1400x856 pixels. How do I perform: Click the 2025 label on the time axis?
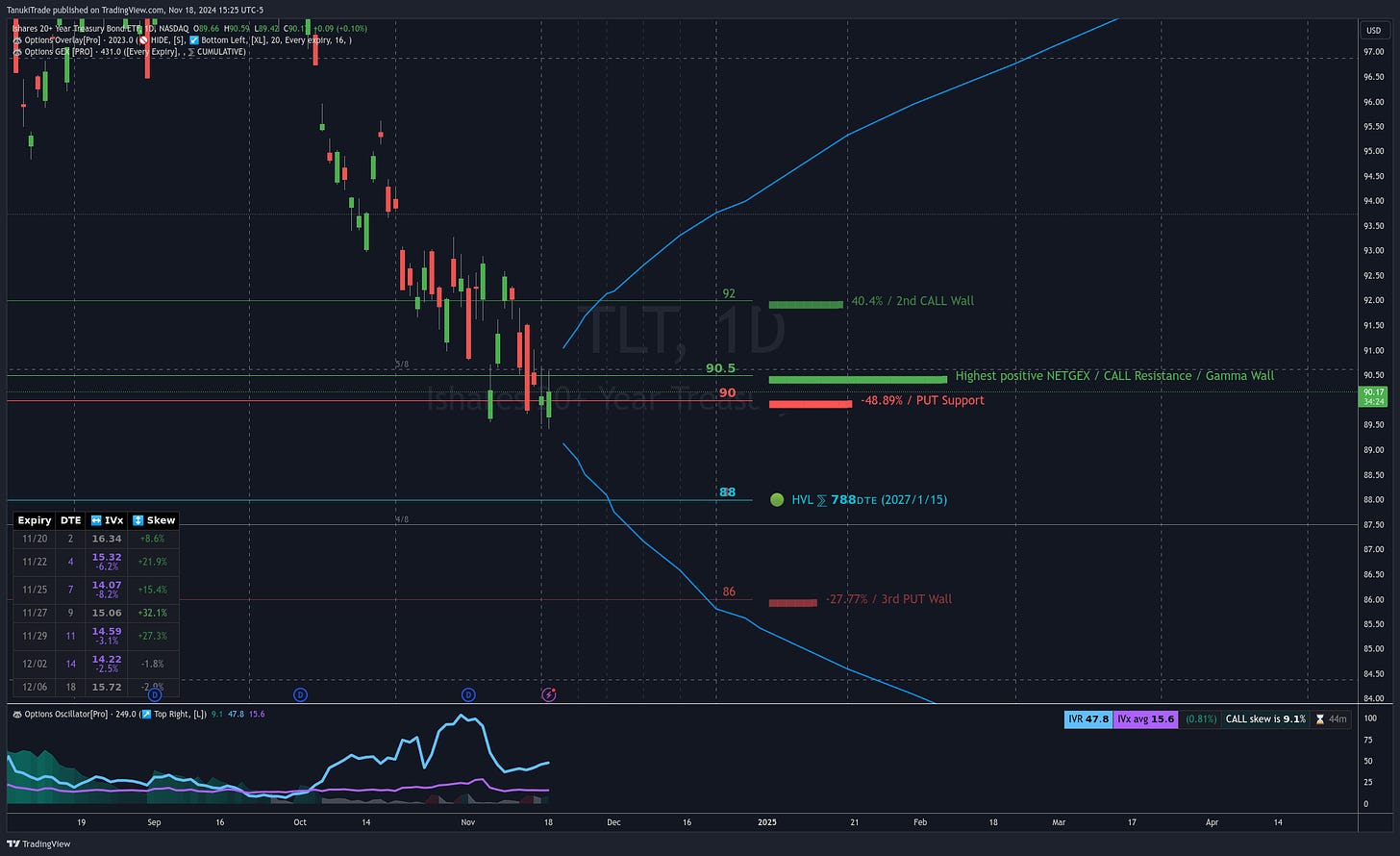766,822
